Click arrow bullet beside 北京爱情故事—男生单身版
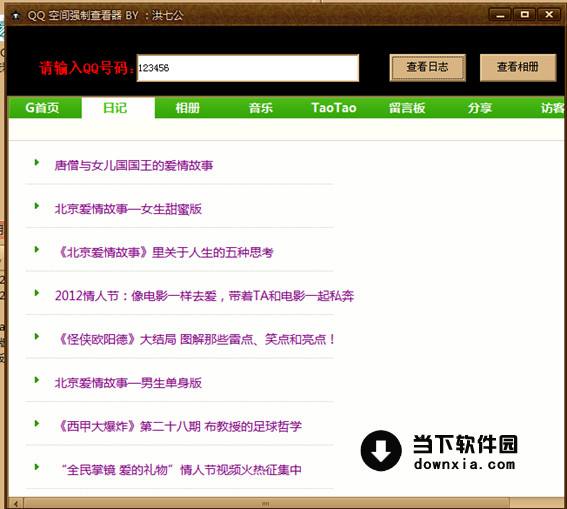 pyautogui.click(x=37, y=380)
